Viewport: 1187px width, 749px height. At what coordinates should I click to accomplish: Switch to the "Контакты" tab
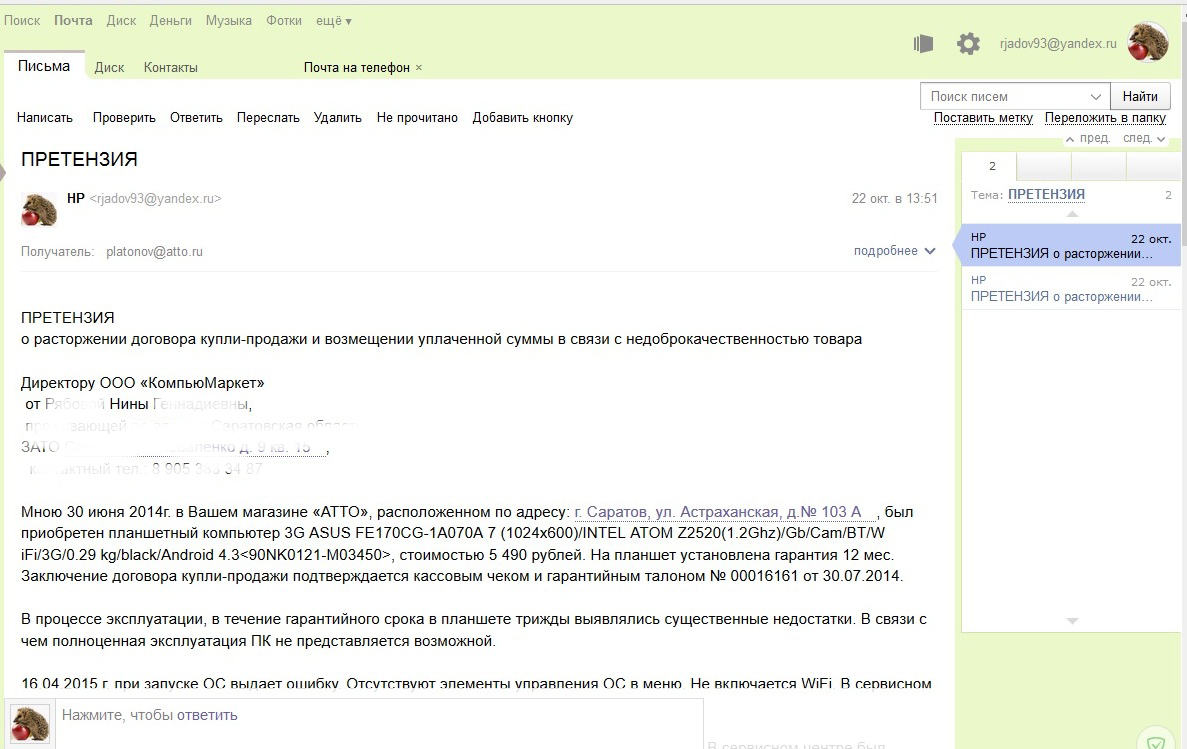pyautogui.click(x=171, y=68)
